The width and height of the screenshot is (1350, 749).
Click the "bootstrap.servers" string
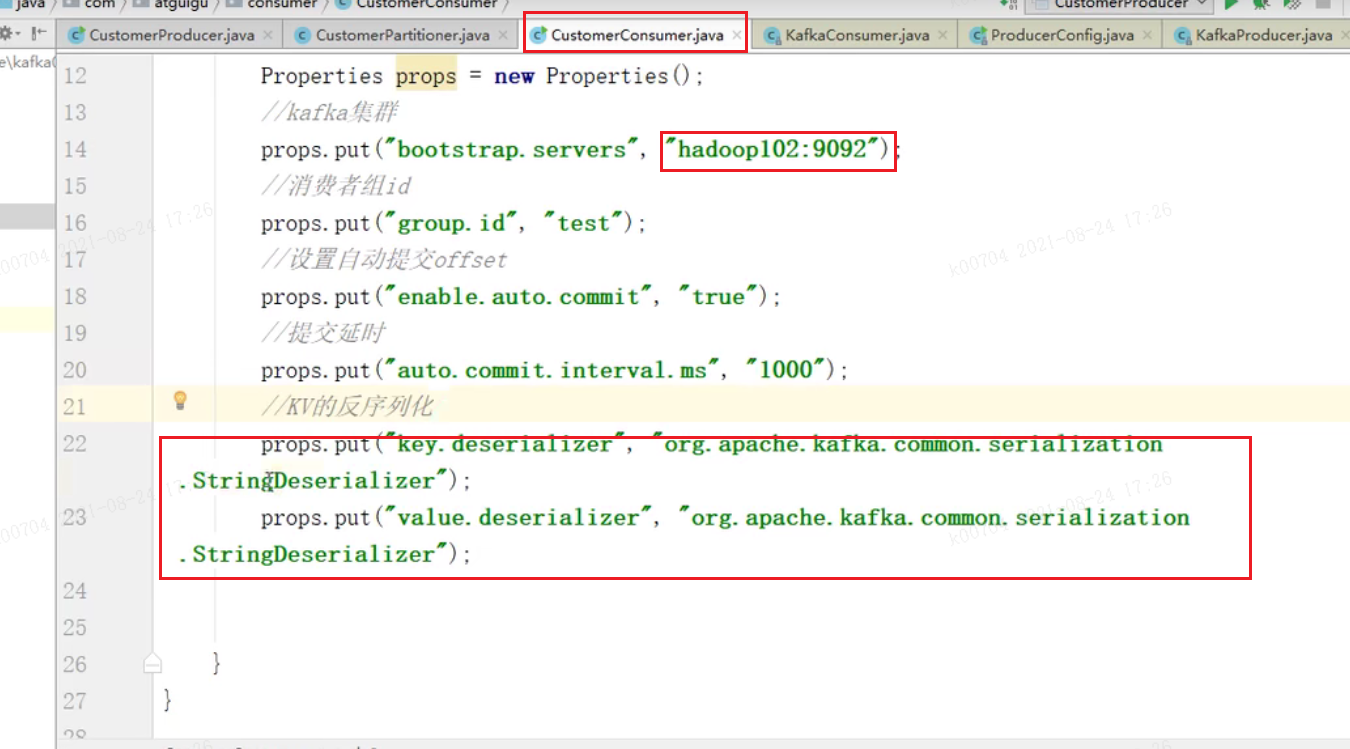click(x=512, y=150)
